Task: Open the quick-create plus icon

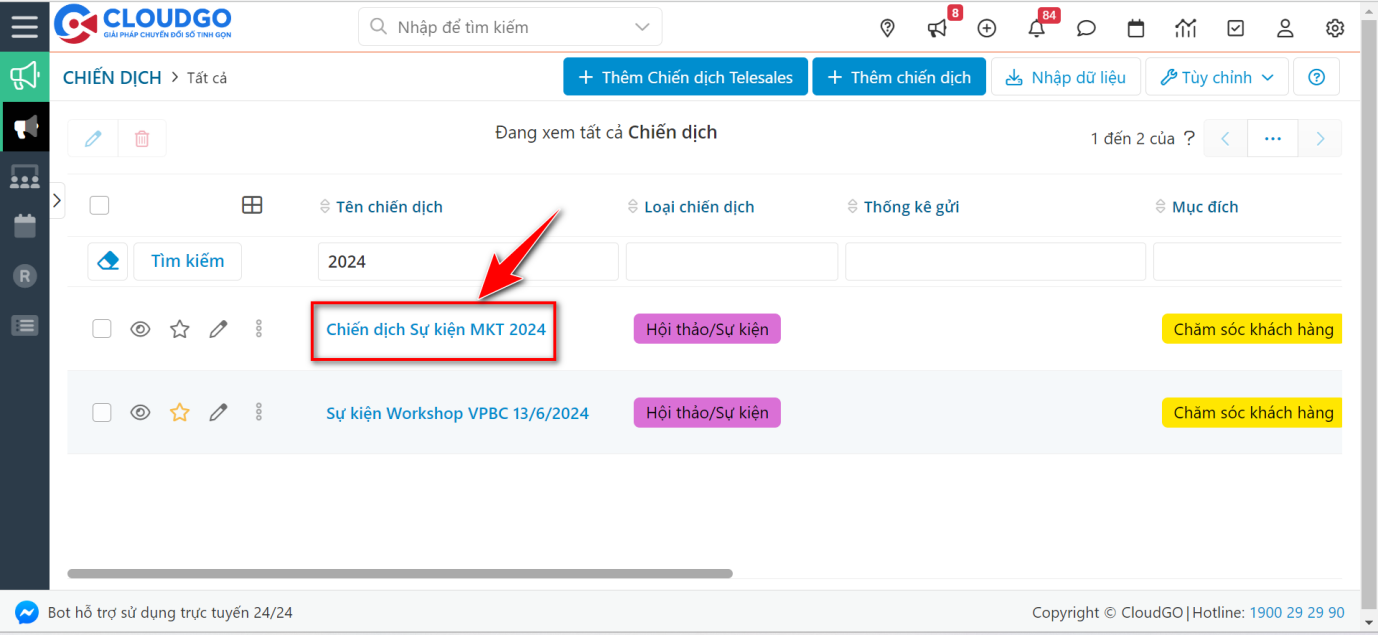Action: pyautogui.click(x=986, y=28)
